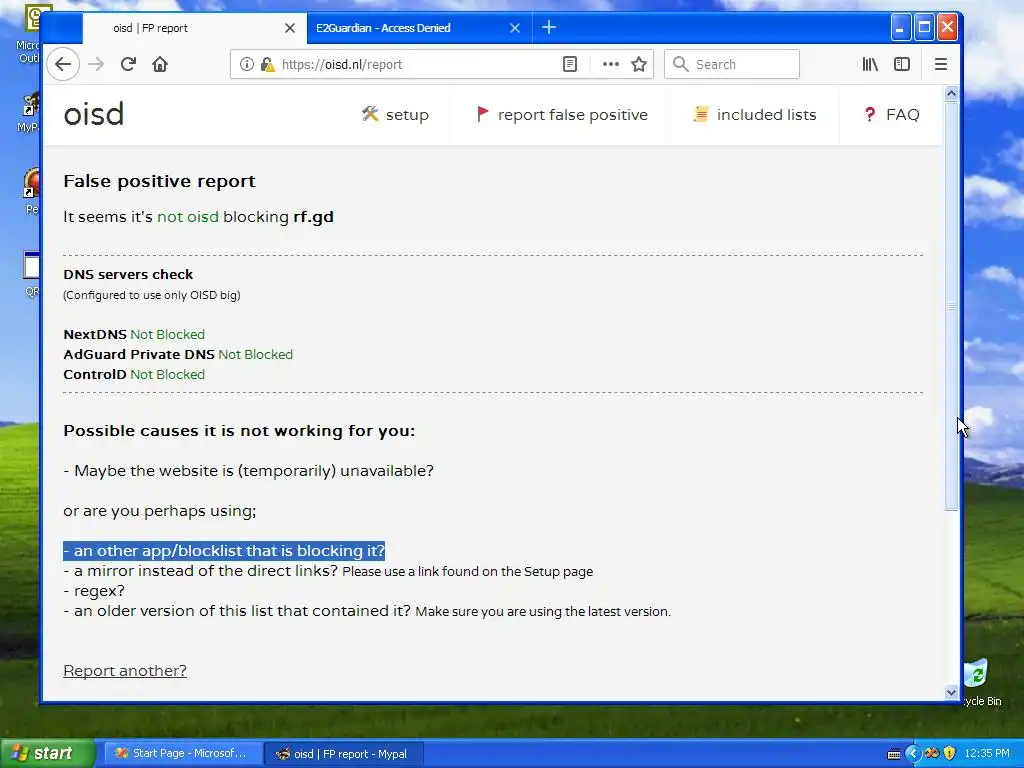This screenshot has height=768, width=1024.
Task: Switch to E2Guardian - Access Denied tab
Action: pyautogui.click(x=383, y=28)
